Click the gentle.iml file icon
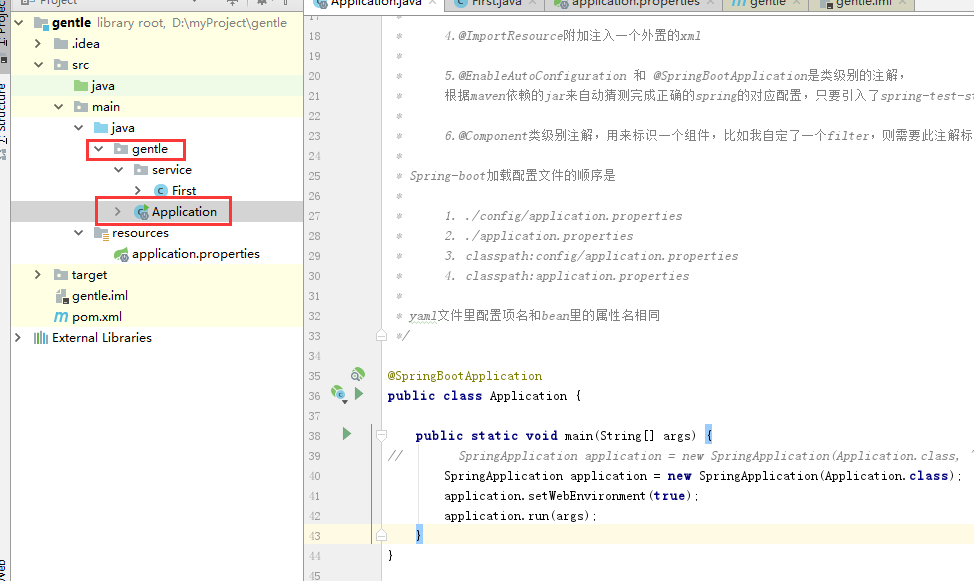This screenshot has width=974, height=581. pyautogui.click(x=61, y=296)
